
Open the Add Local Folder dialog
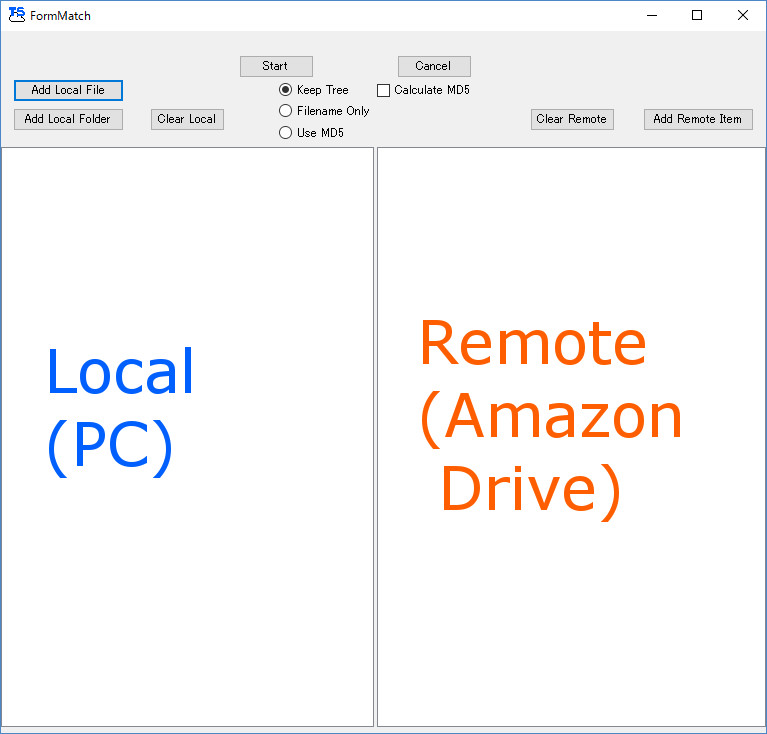tap(68, 119)
